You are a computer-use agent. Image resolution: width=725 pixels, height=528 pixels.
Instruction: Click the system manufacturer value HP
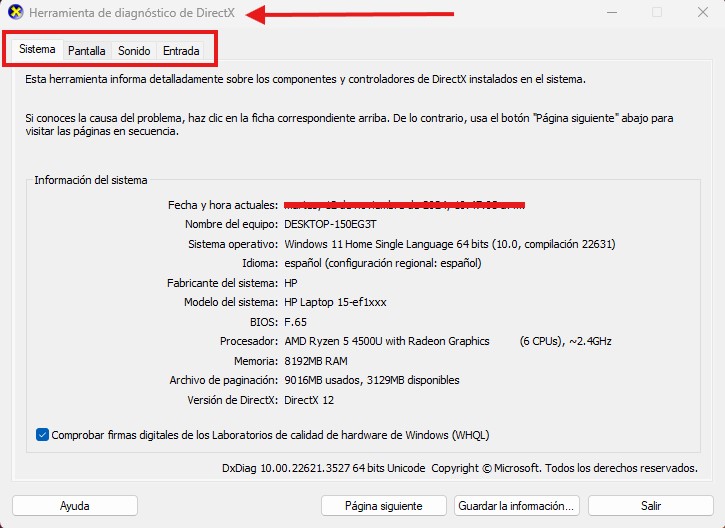[290, 283]
